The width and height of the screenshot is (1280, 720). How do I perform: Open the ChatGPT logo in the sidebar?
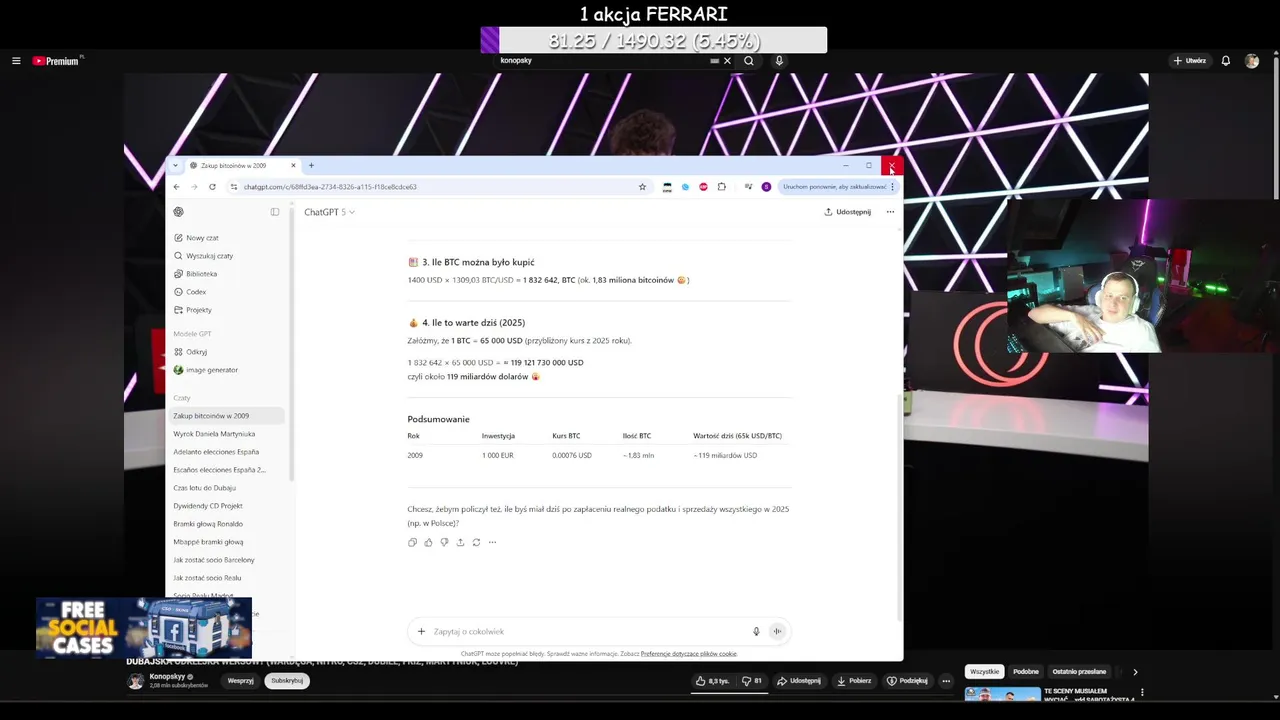pos(179,212)
